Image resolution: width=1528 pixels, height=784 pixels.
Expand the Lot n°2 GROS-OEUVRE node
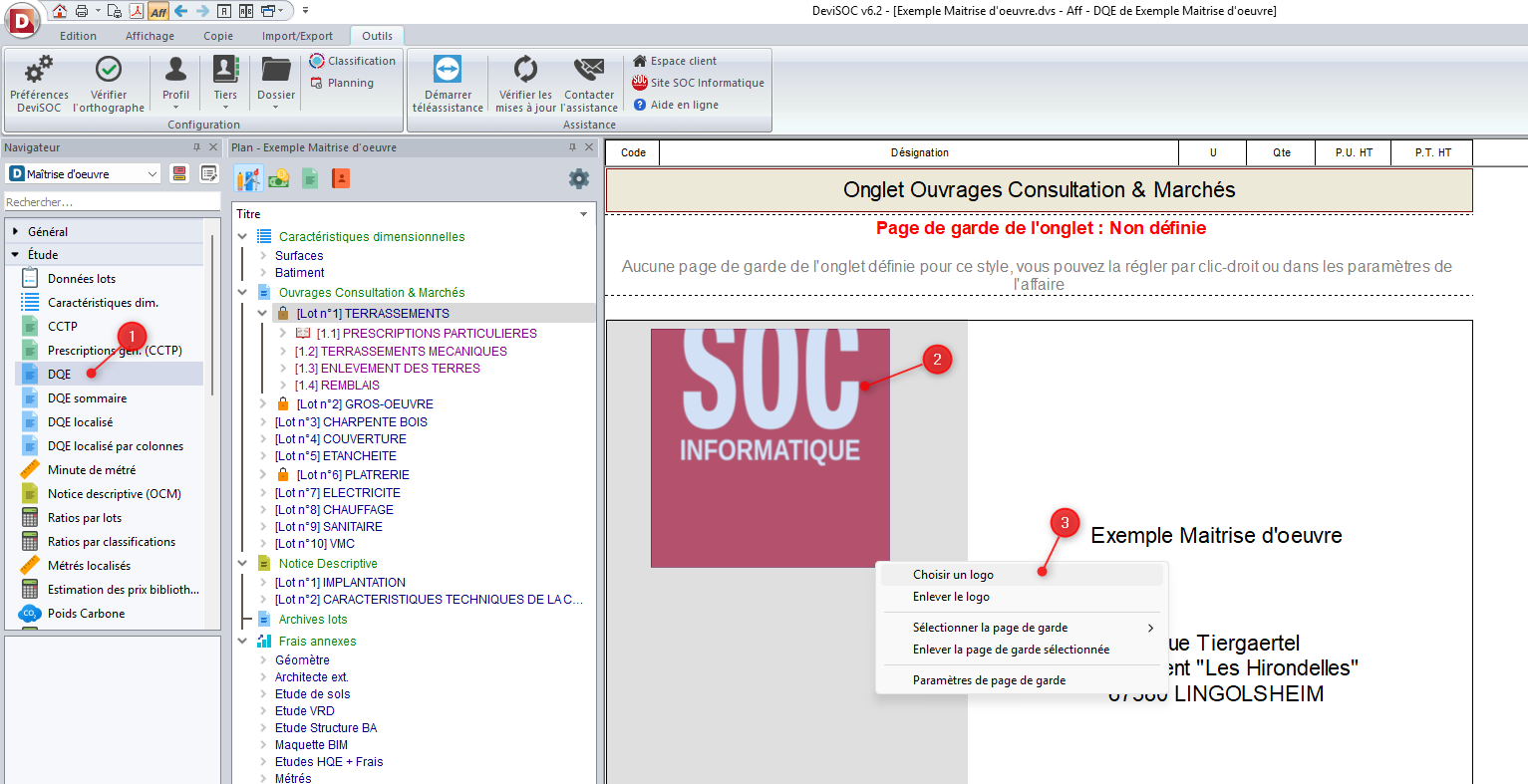(x=263, y=404)
